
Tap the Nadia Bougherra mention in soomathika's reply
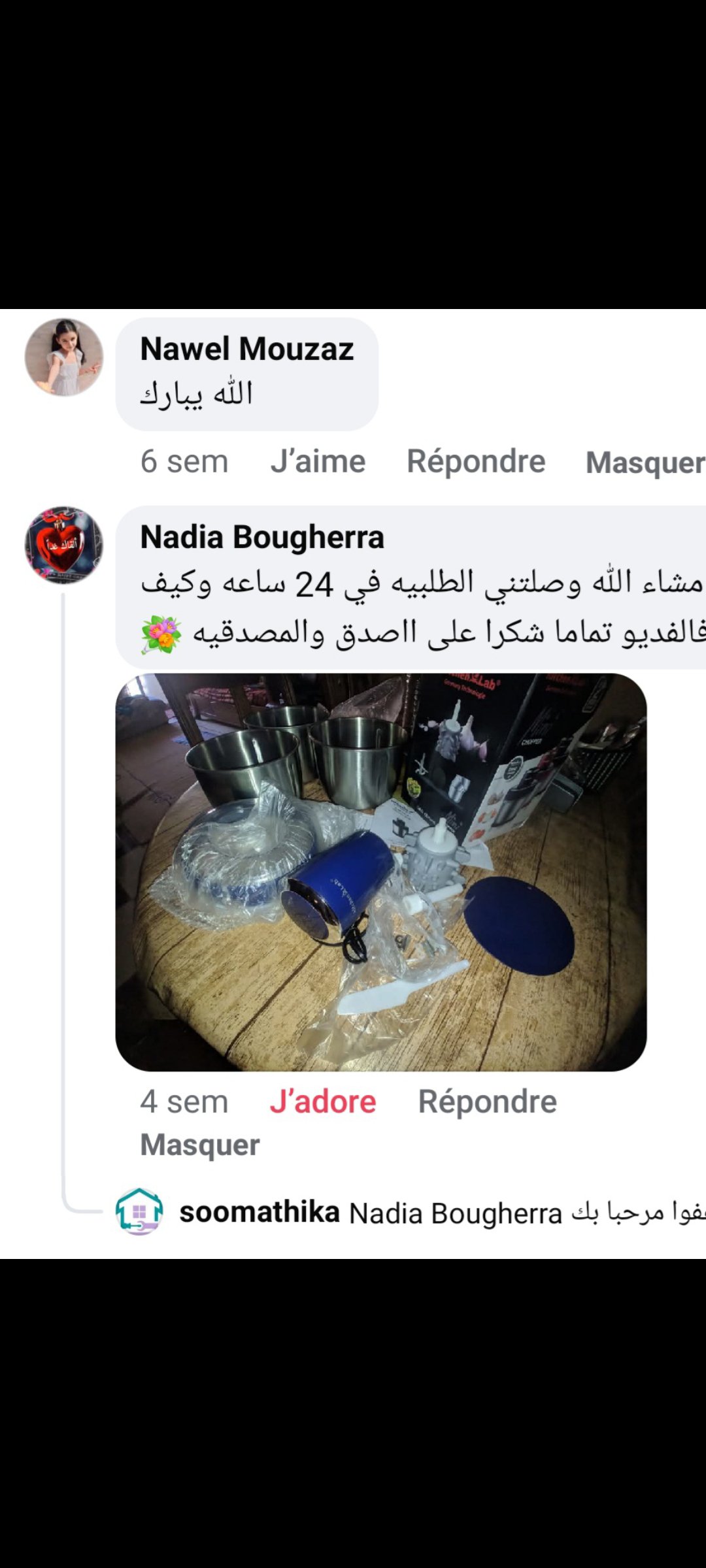point(456,1213)
